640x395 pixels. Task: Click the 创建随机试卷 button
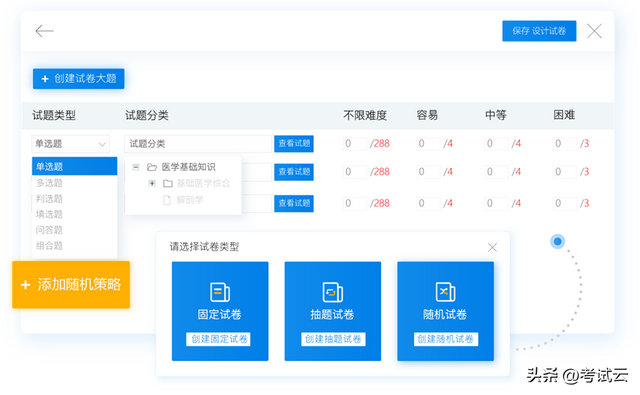(x=445, y=339)
